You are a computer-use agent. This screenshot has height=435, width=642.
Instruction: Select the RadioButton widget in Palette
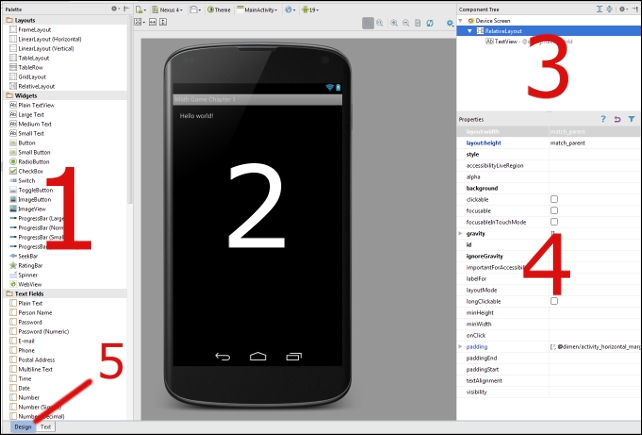pyautogui.click(x=34, y=161)
